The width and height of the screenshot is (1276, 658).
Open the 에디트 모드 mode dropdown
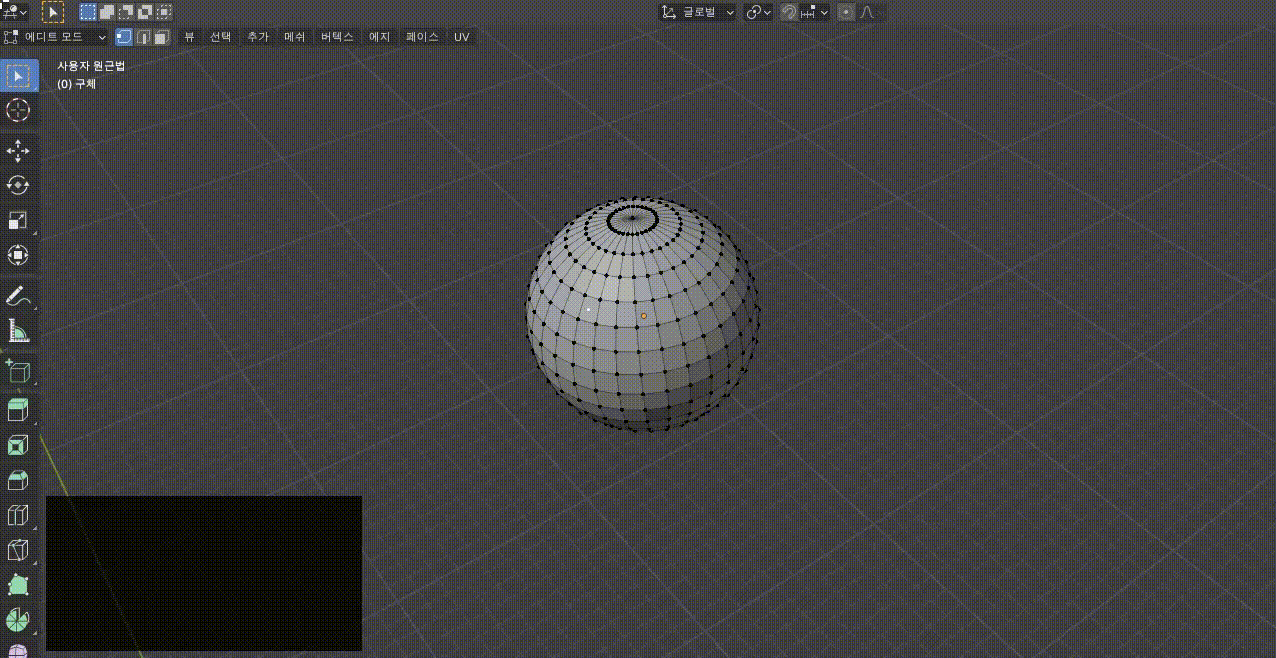tap(55, 37)
